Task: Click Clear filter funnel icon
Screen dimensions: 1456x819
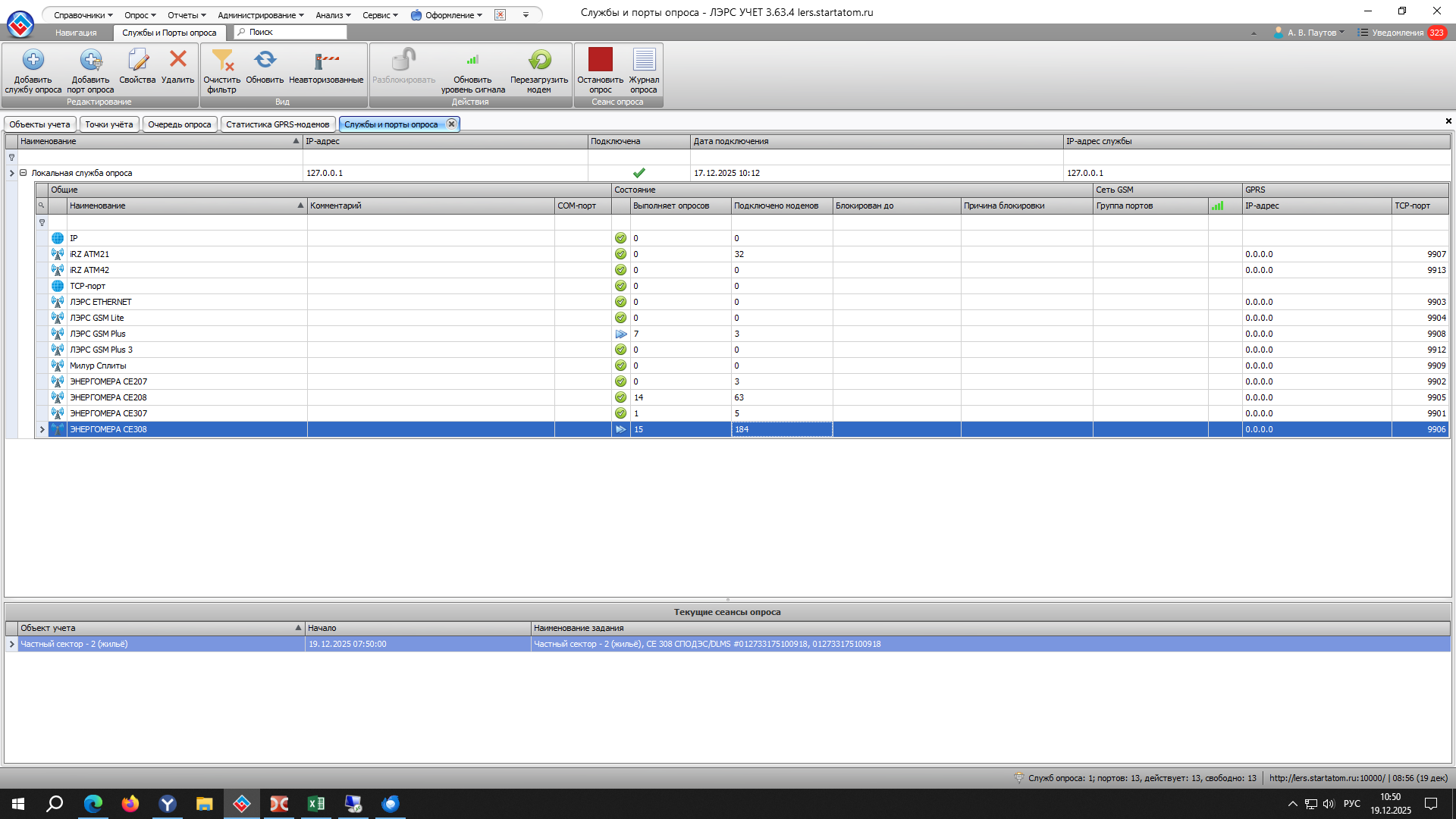Action: pyautogui.click(x=221, y=60)
